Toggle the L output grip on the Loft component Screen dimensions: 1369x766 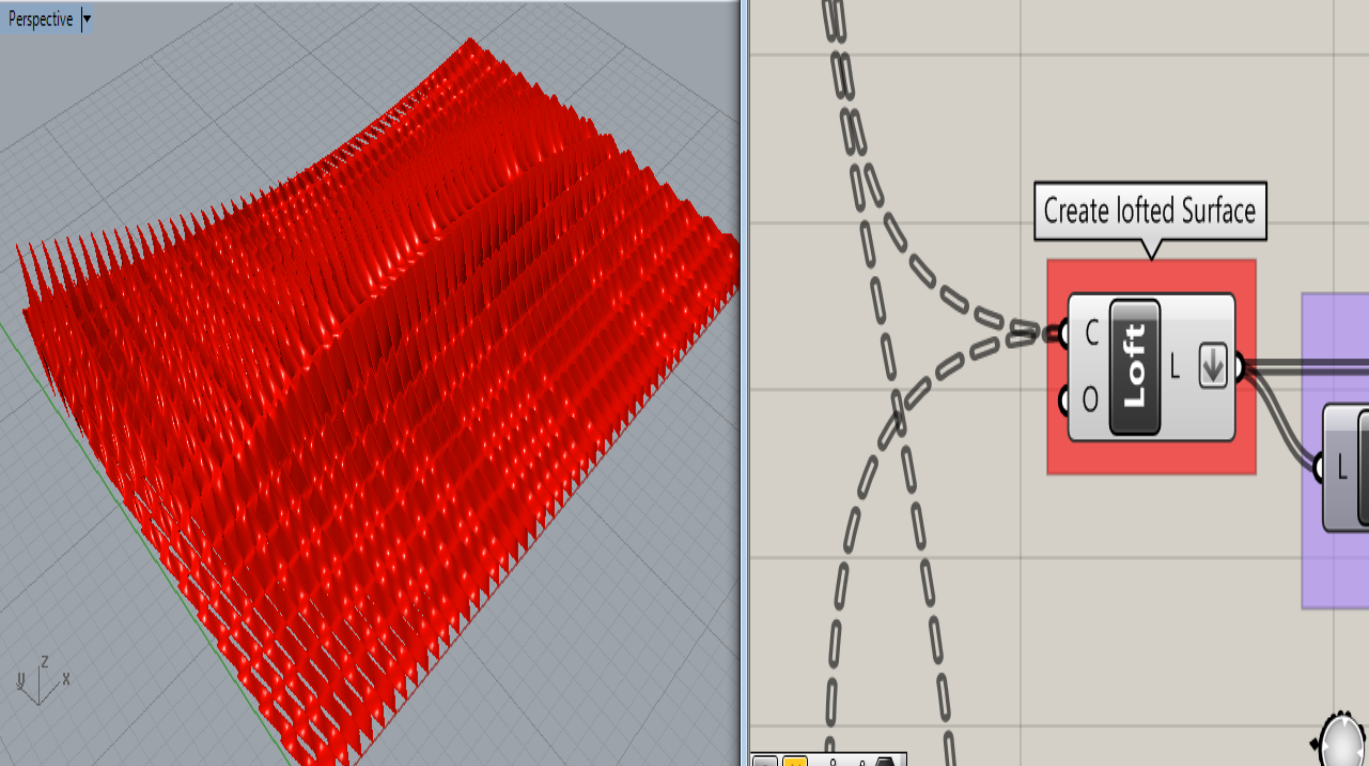coord(1240,366)
